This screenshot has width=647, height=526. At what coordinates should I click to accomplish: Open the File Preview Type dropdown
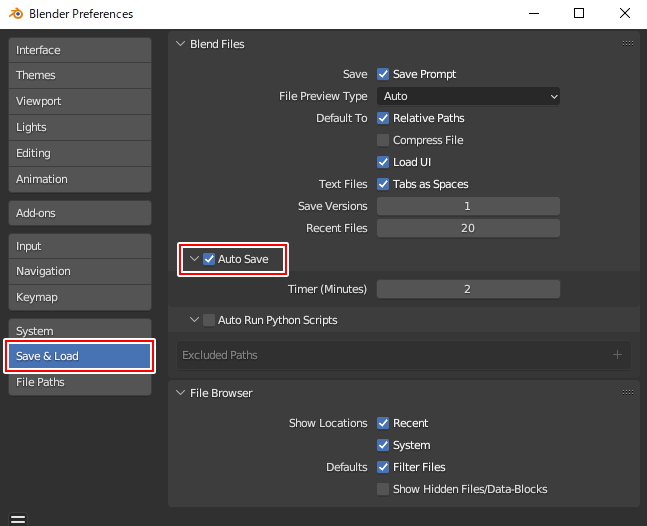pyautogui.click(x=468, y=96)
